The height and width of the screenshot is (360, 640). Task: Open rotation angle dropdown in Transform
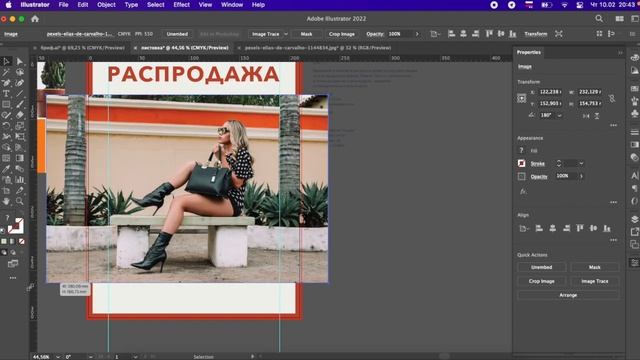pyautogui.click(x=560, y=116)
